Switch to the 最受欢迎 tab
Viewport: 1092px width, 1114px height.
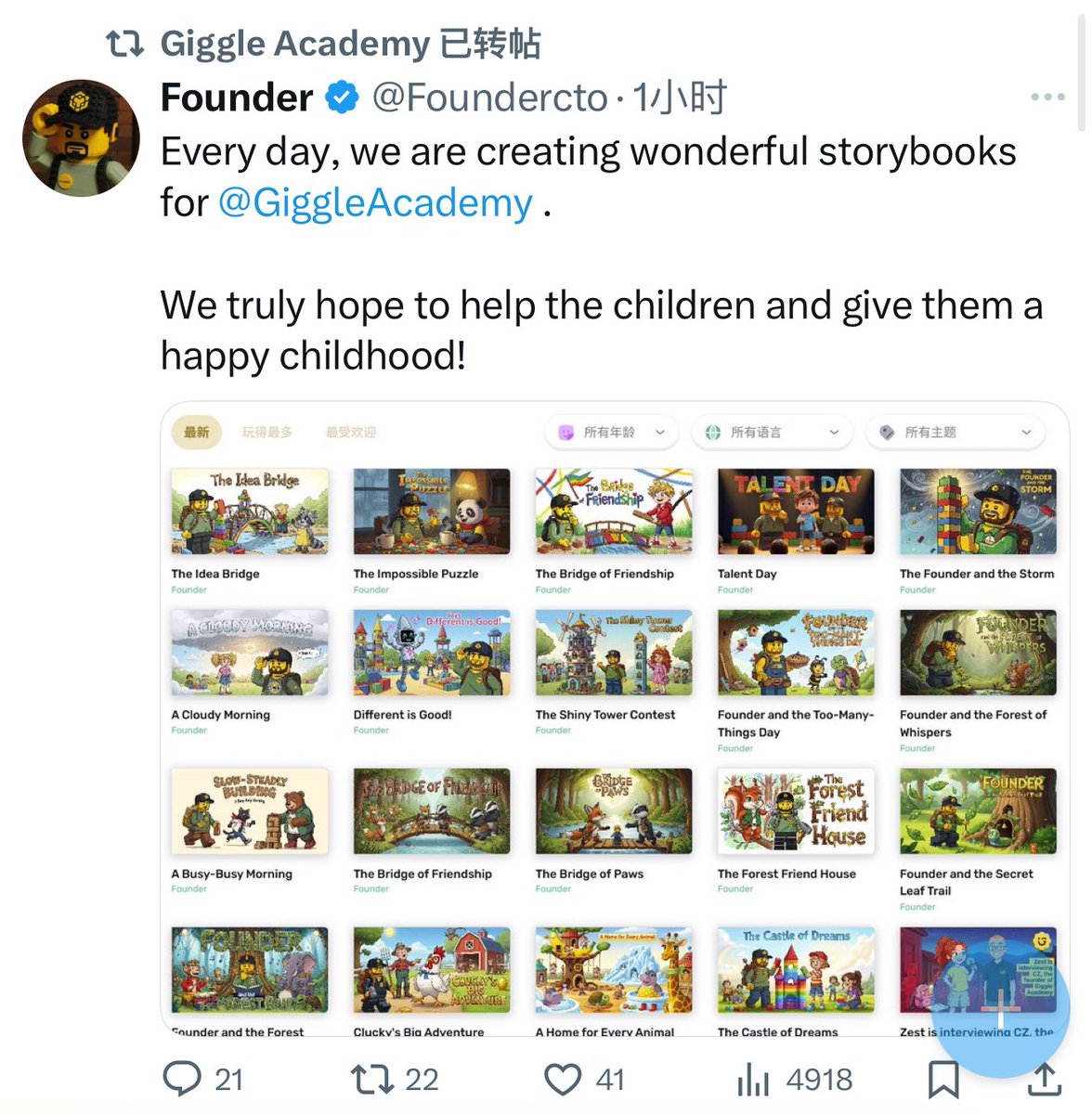[351, 433]
